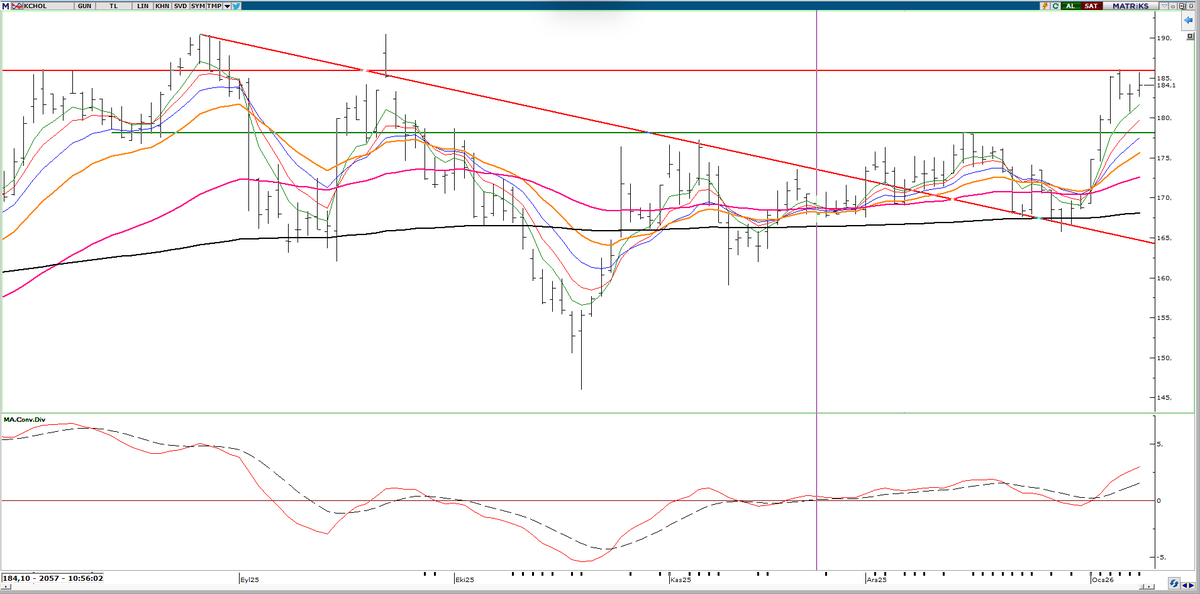This screenshot has height=594, width=1200.
Task: Click the Matriks M logo icon
Action: pos(5,6)
